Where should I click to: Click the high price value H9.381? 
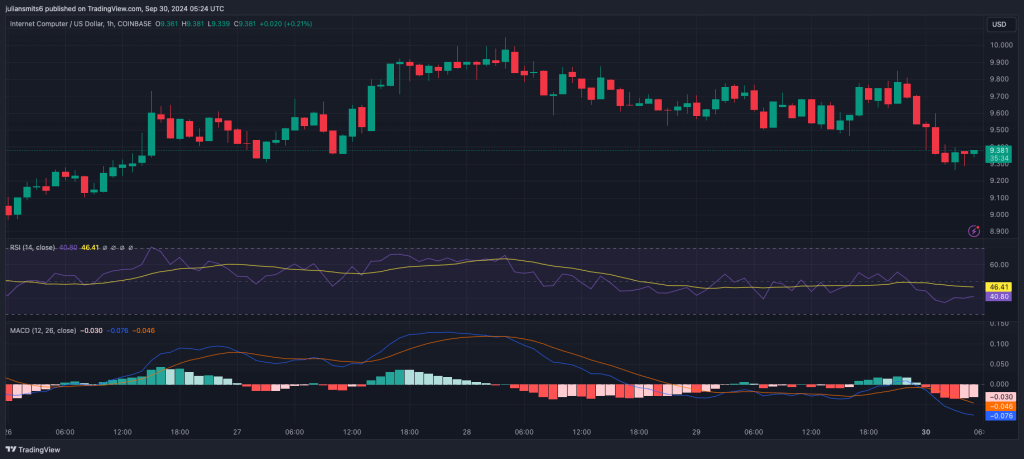(193, 24)
